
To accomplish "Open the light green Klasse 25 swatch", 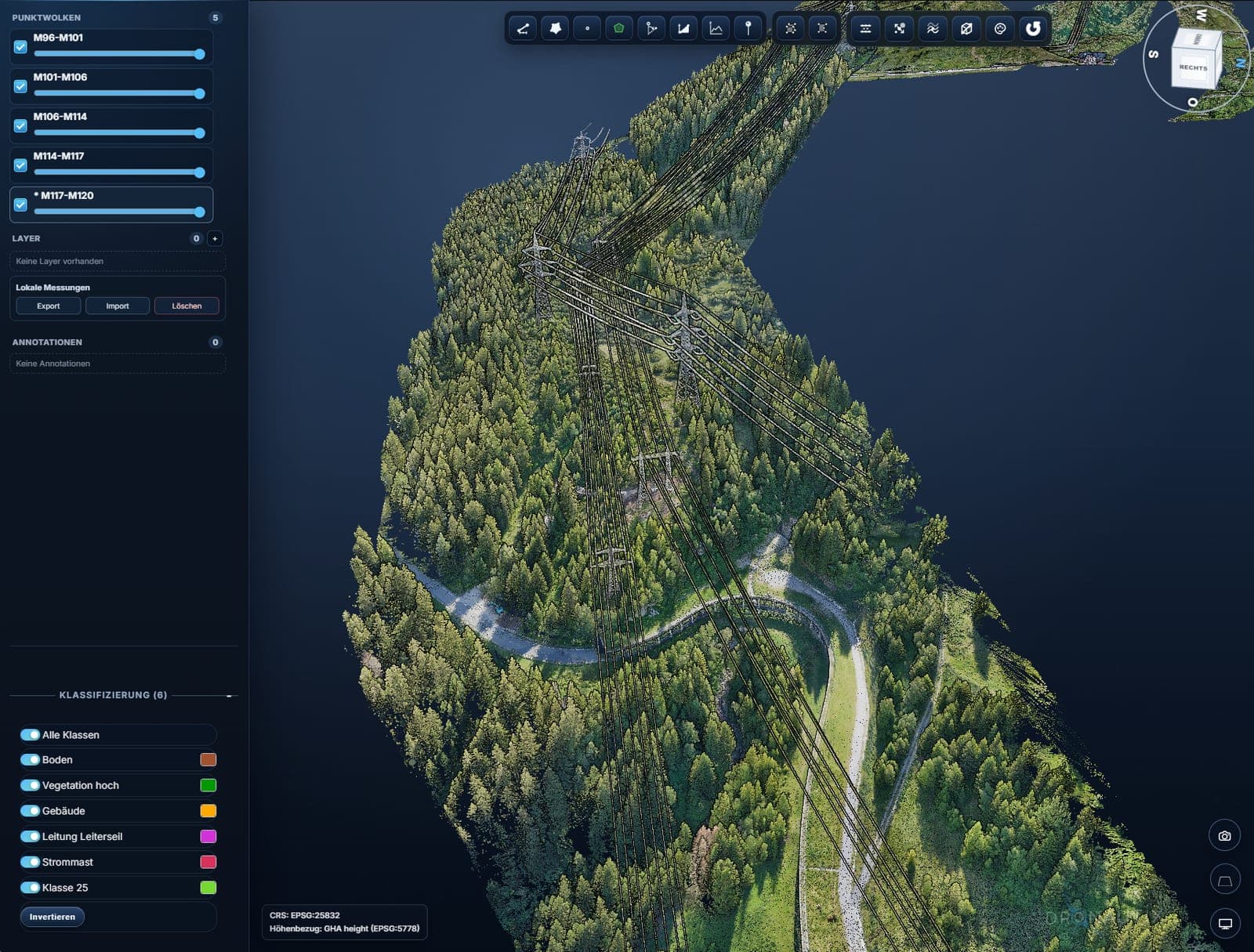I will tap(208, 888).
